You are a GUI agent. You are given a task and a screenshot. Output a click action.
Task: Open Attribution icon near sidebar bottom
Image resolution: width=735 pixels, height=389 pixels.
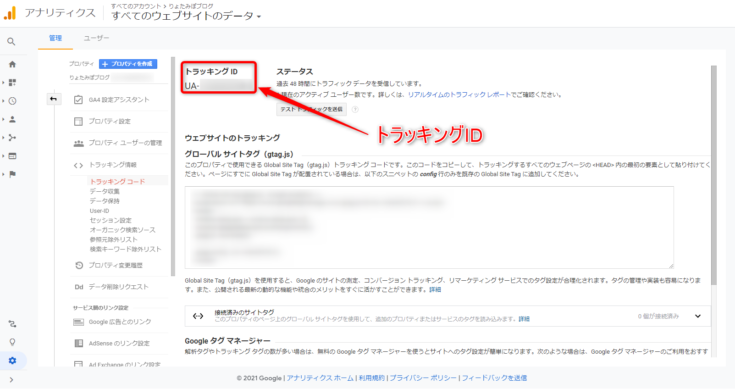pos(12,324)
